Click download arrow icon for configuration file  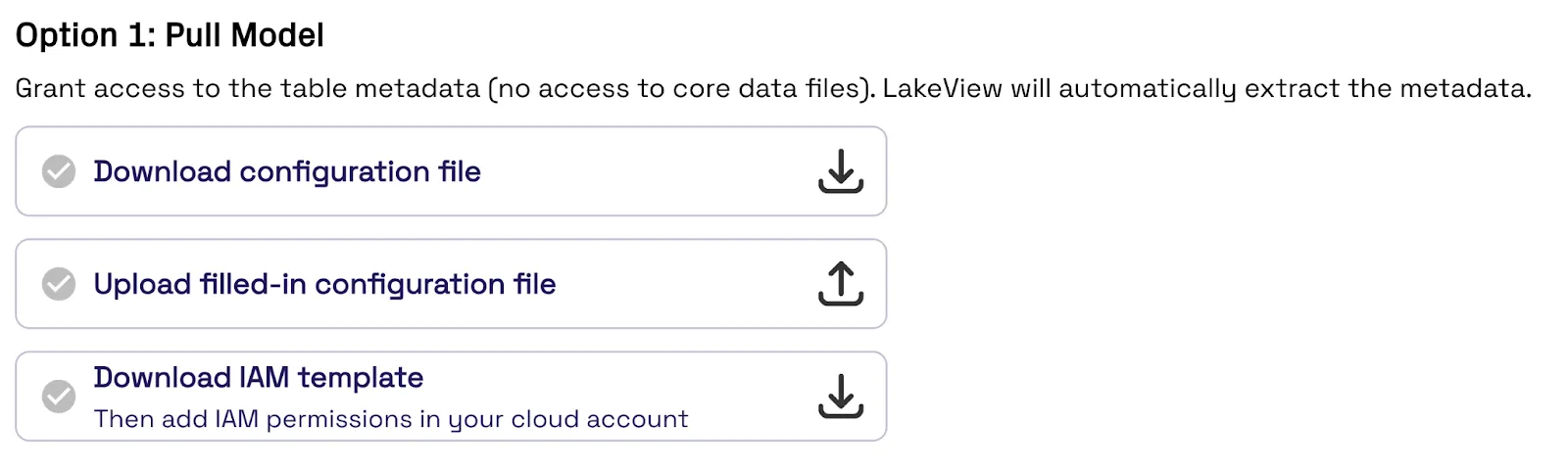840,171
